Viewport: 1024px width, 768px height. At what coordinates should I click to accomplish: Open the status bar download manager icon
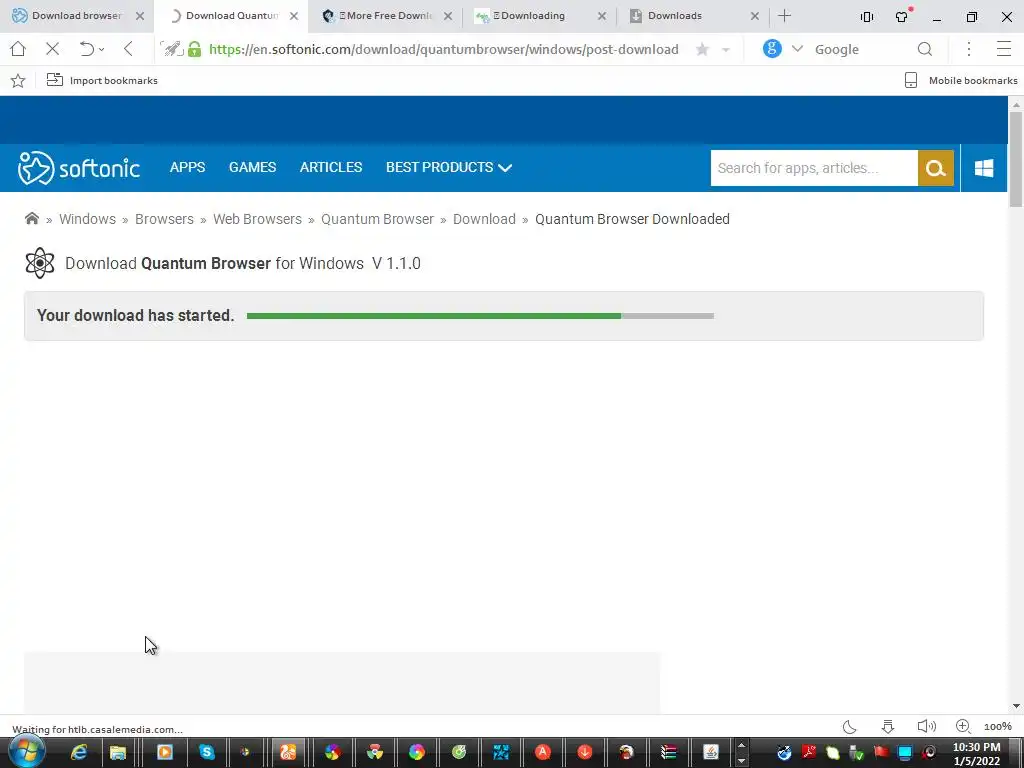[888, 726]
